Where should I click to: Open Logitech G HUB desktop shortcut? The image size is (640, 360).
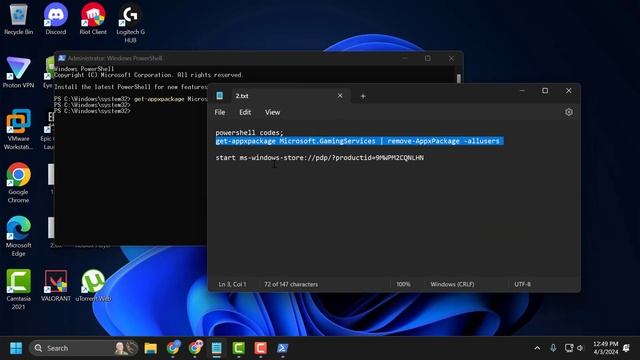coord(130,23)
